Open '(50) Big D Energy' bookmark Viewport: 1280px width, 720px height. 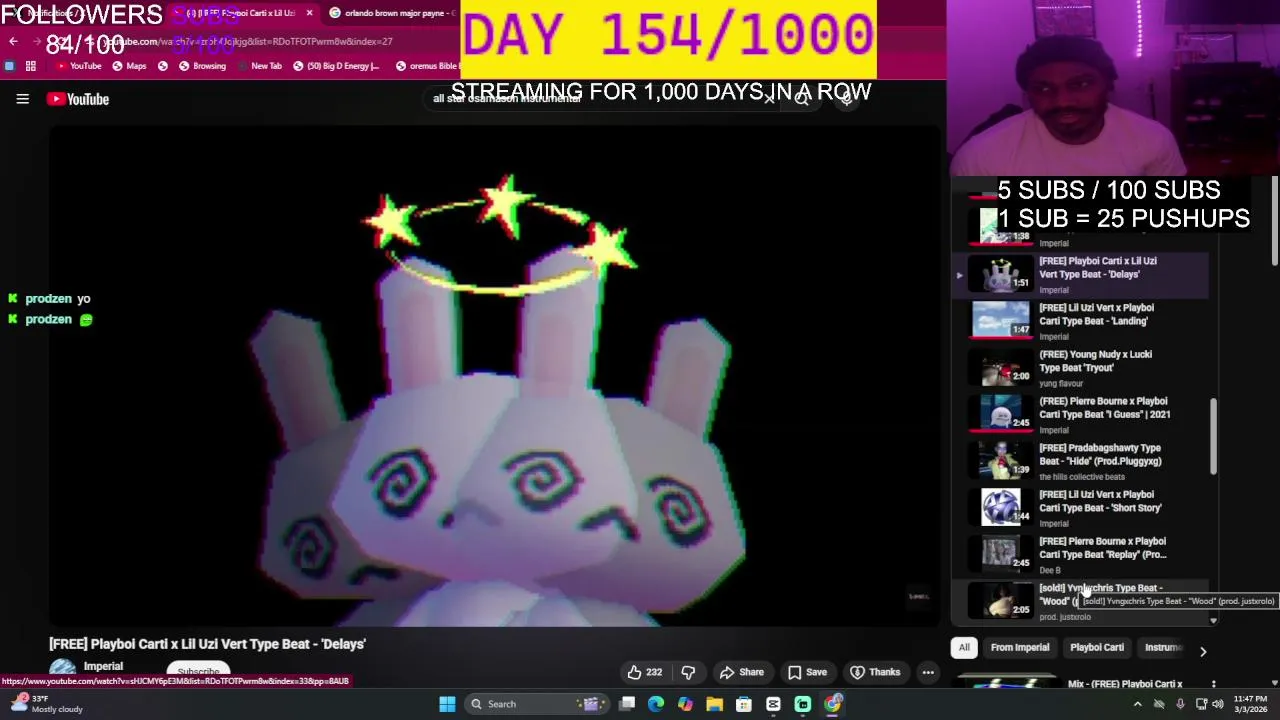pos(335,66)
